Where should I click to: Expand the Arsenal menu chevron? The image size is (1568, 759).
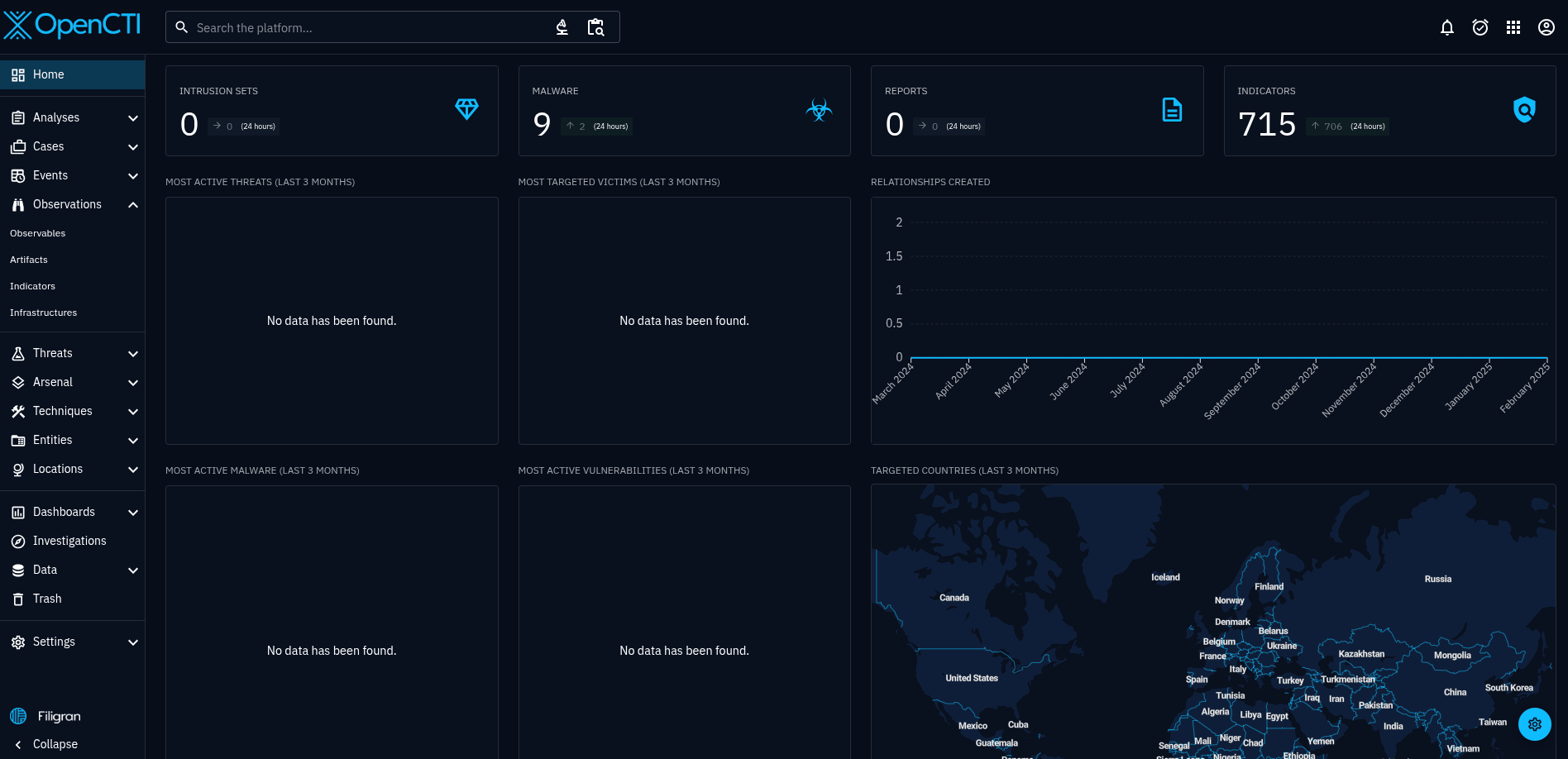coord(133,383)
